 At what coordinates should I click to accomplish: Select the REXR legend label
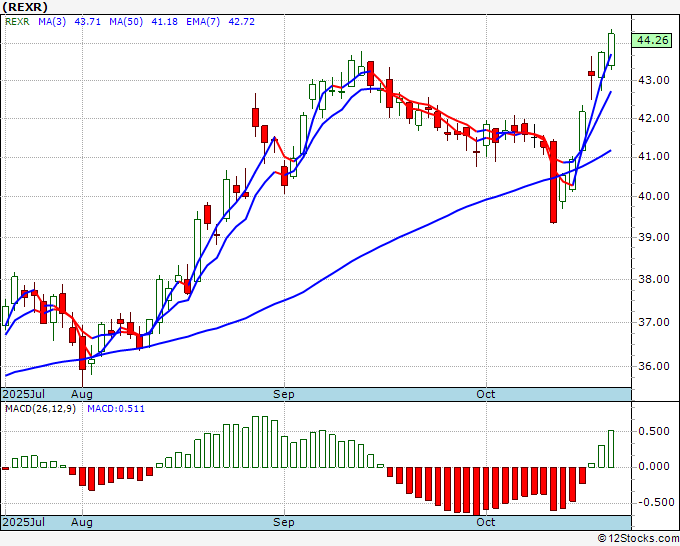17,22
